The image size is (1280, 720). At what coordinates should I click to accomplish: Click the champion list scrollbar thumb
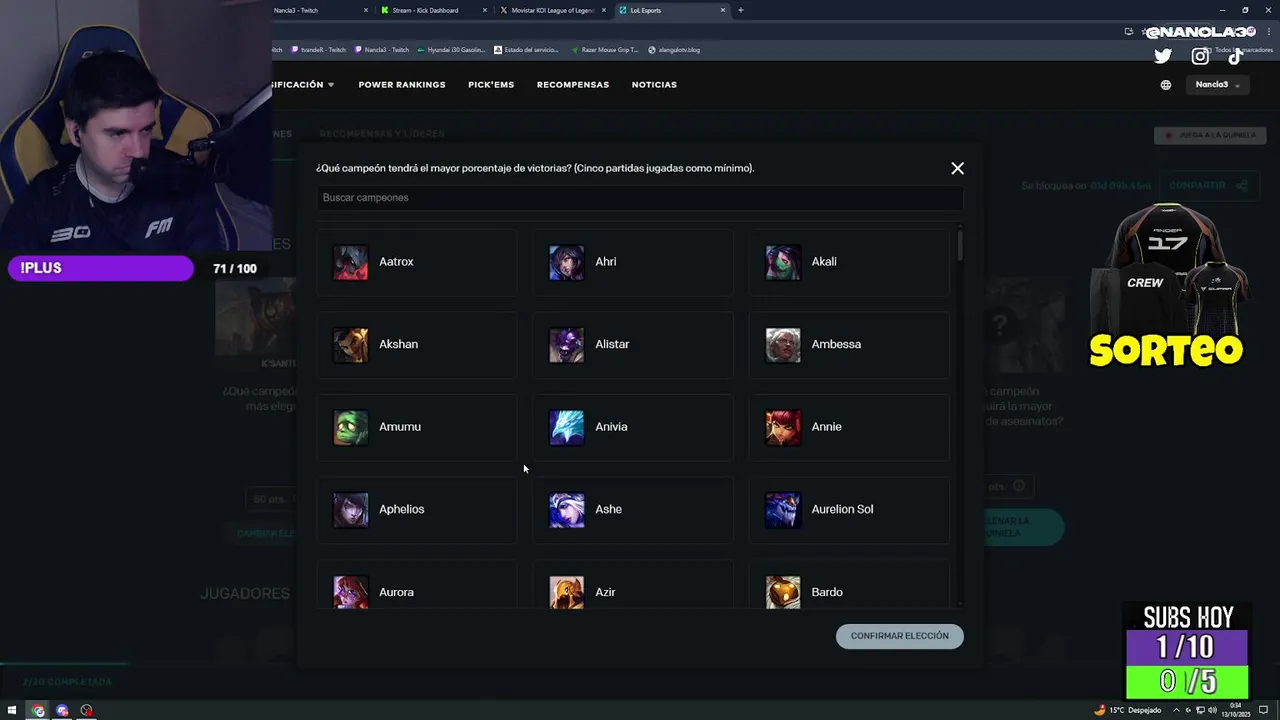[x=960, y=246]
